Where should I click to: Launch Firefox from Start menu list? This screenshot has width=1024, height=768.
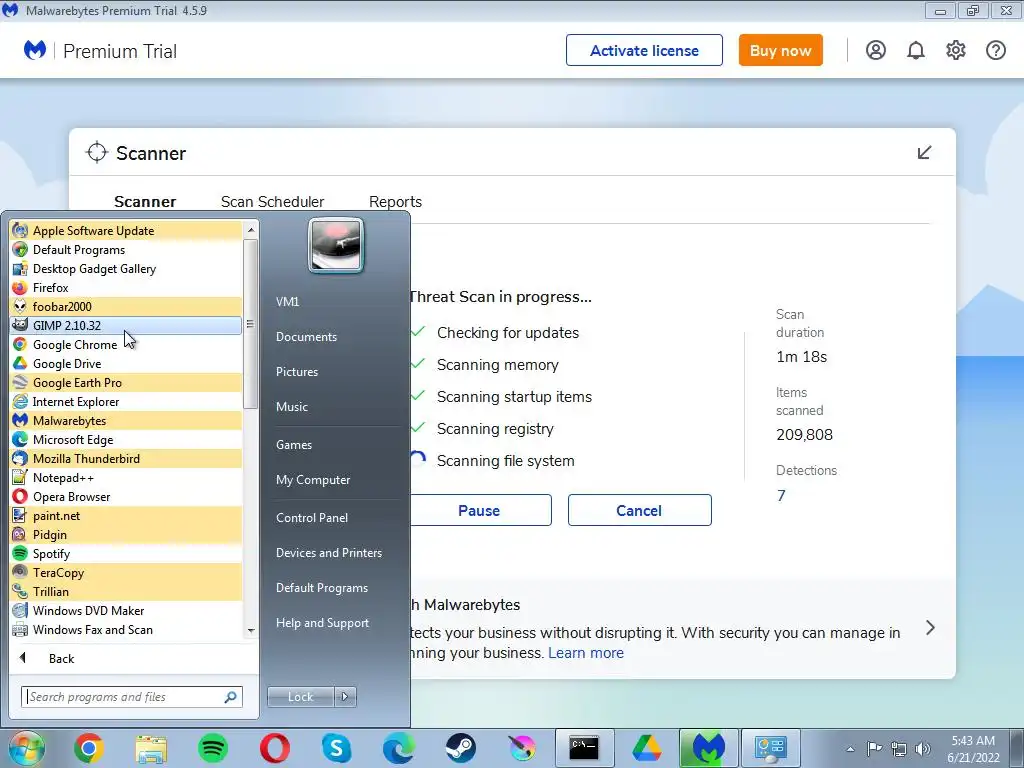[126, 287]
